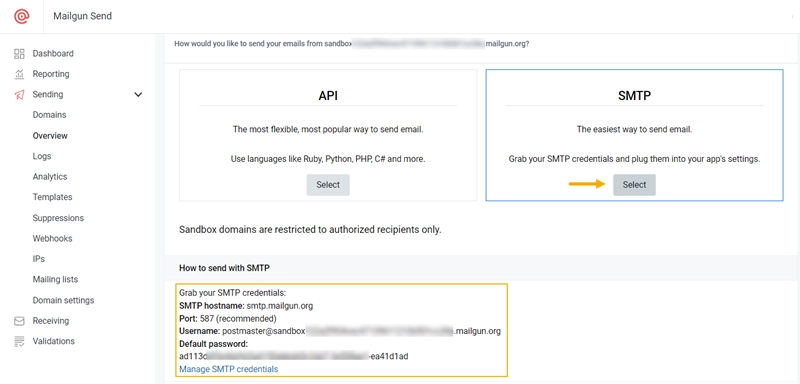Click 'The easiest way to send email.' text
800x384 pixels.
pos(634,130)
